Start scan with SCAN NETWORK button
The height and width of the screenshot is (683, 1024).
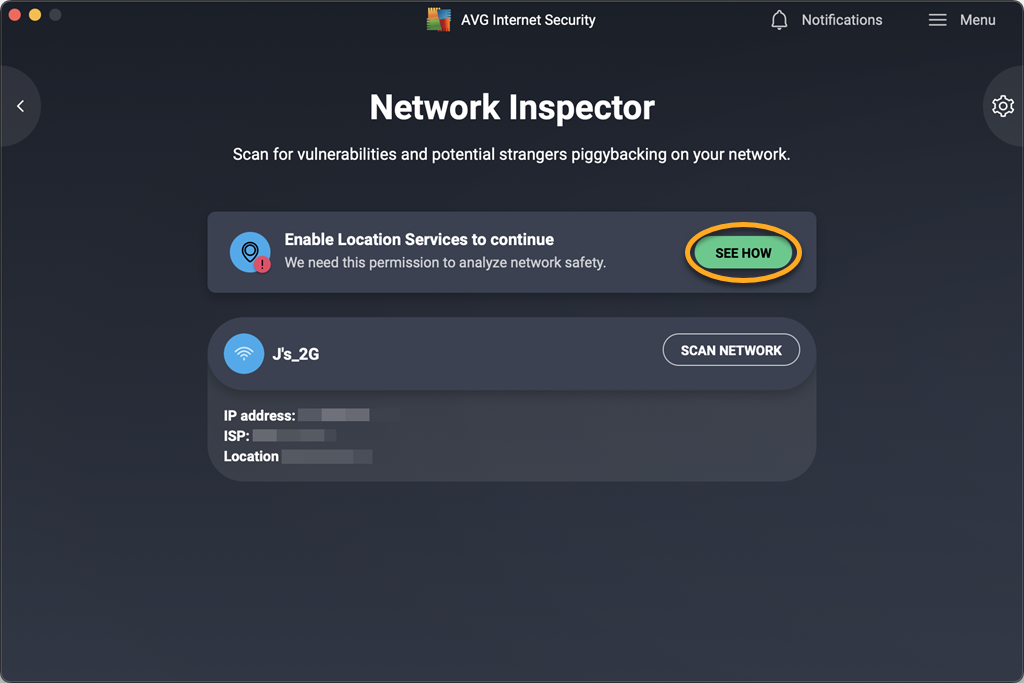point(731,350)
